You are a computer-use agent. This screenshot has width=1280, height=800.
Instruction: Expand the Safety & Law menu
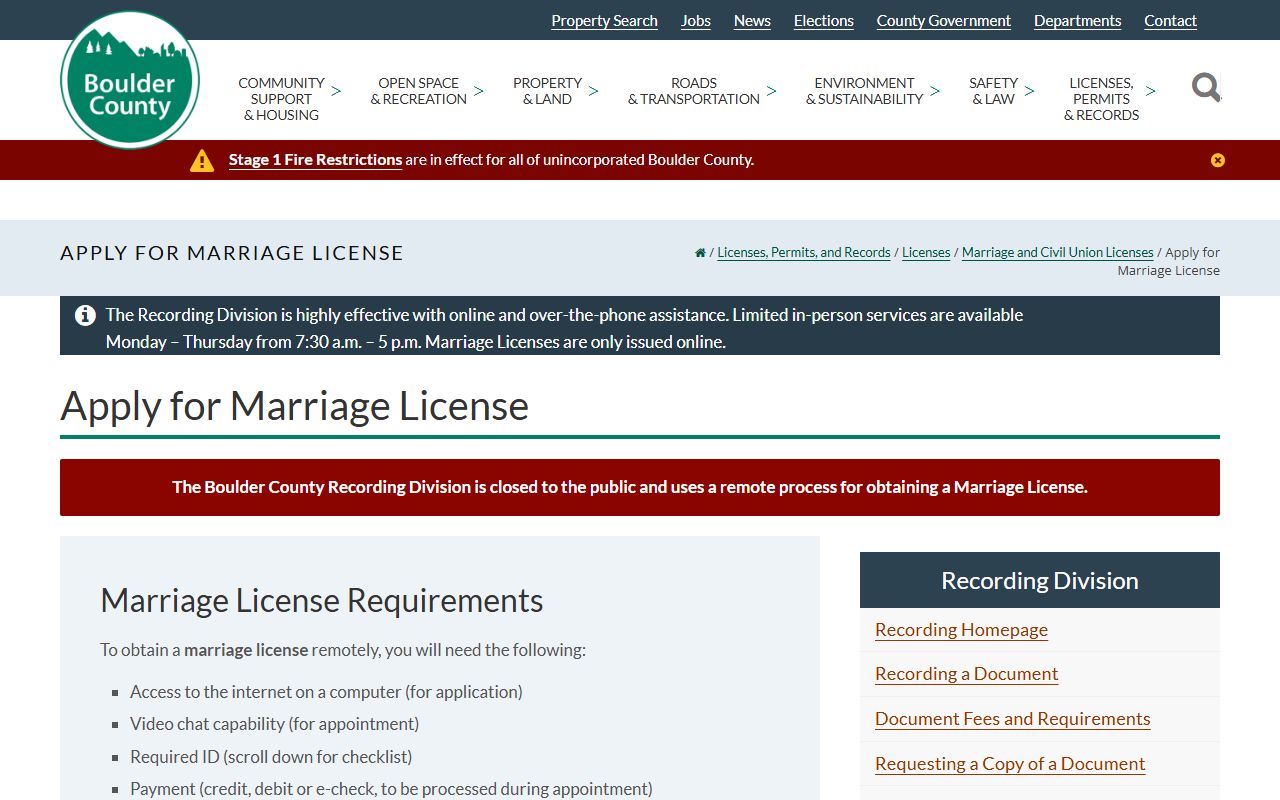(1001, 91)
